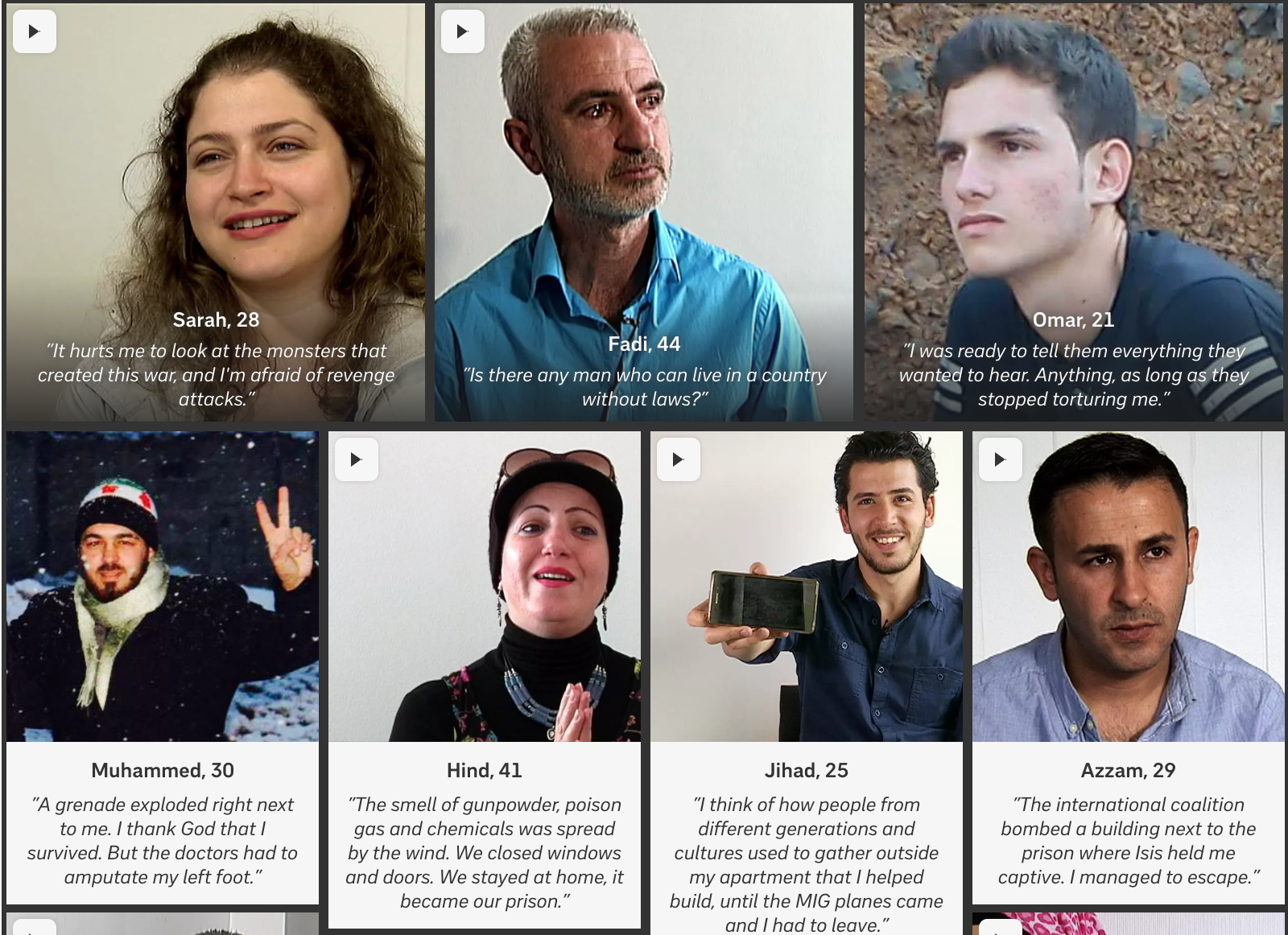Viewport: 1288px width, 935px height.
Task: Click the partially visible play icon at bottom left
Action: (x=35, y=927)
